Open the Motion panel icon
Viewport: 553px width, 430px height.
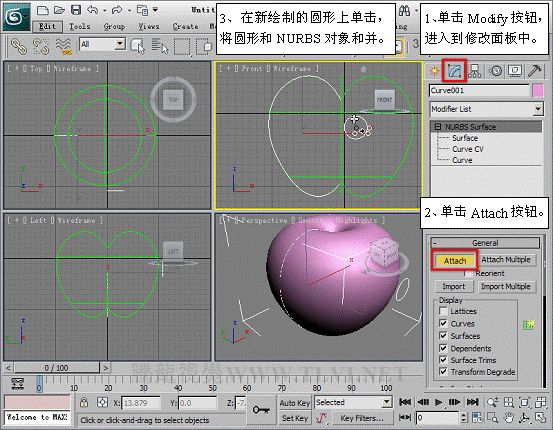(496, 71)
